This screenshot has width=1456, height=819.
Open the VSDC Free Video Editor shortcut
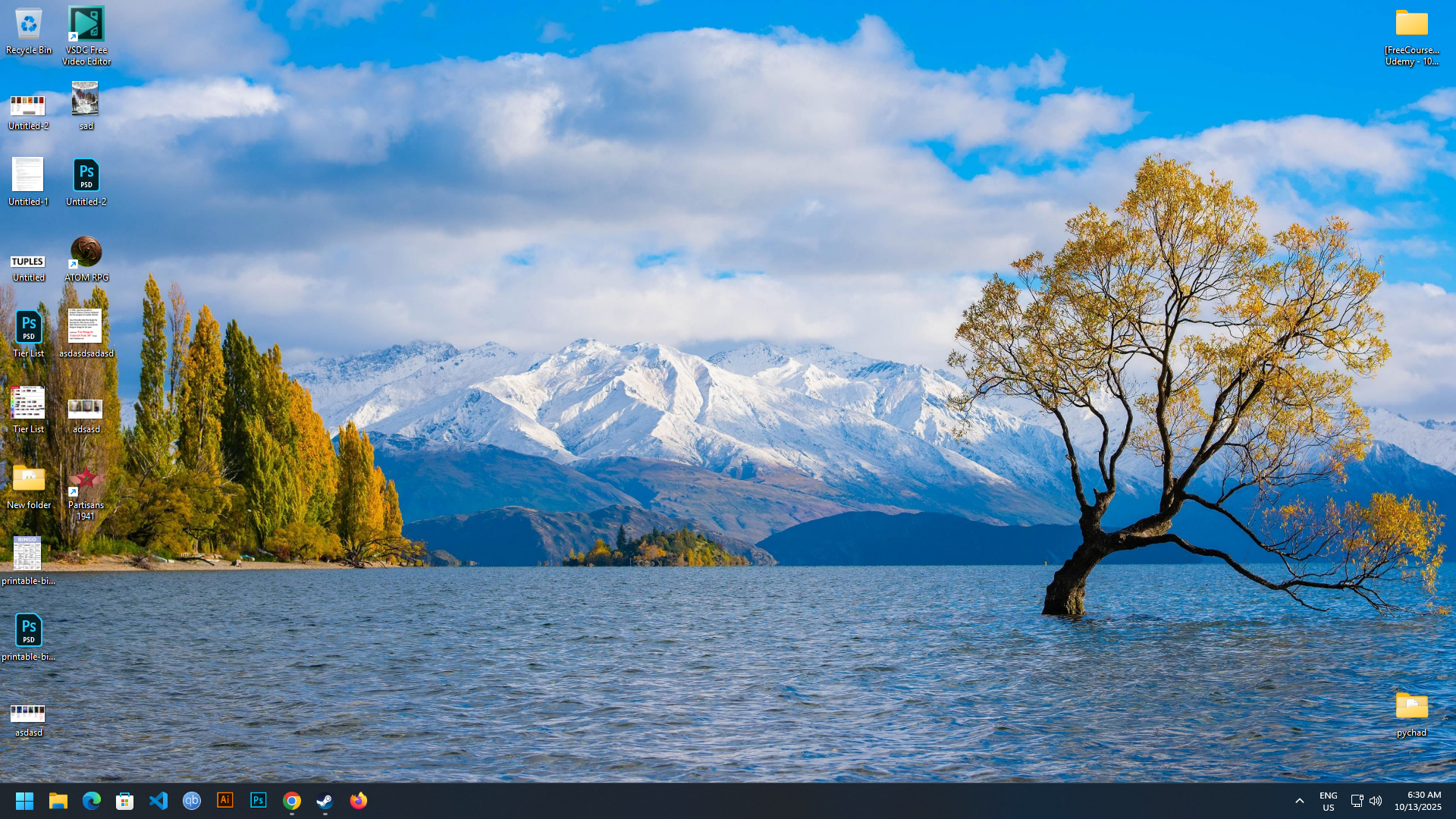pos(86,25)
